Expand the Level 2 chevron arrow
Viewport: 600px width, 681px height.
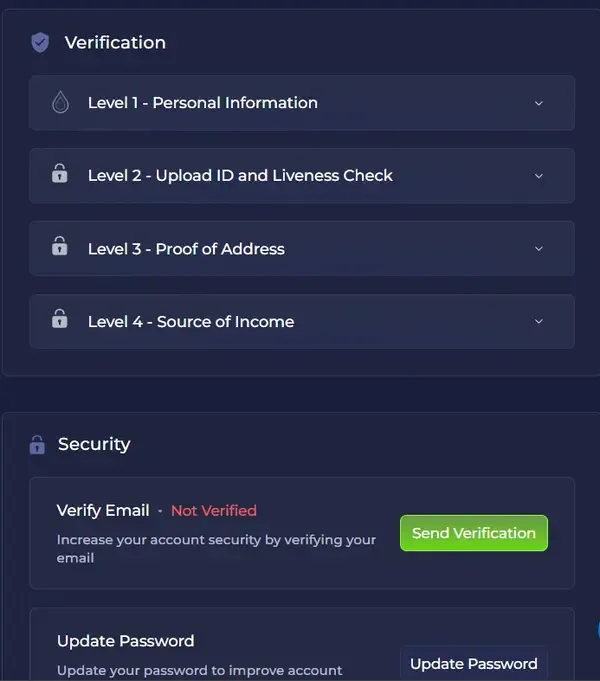(x=539, y=176)
